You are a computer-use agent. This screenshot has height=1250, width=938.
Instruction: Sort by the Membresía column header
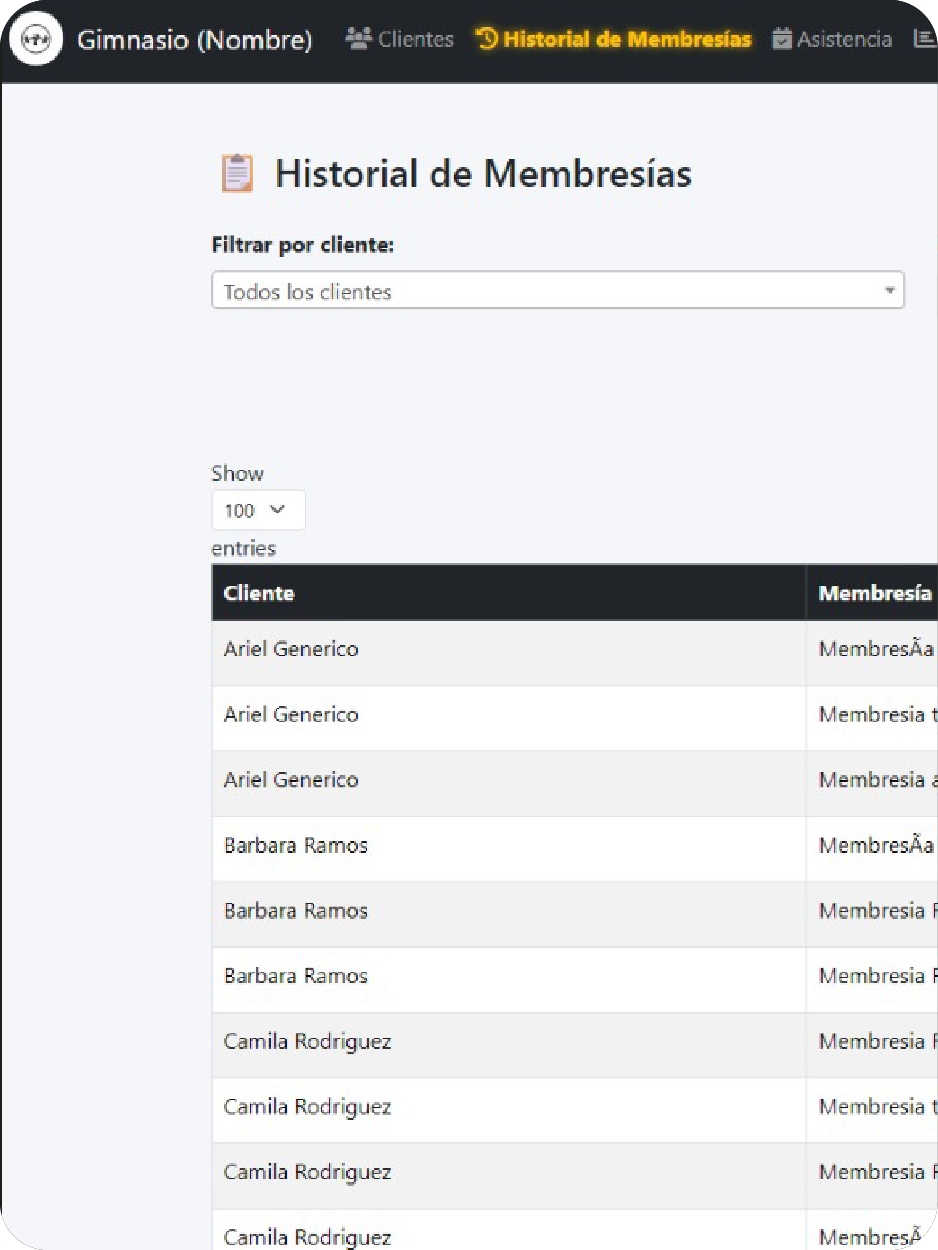873,593
